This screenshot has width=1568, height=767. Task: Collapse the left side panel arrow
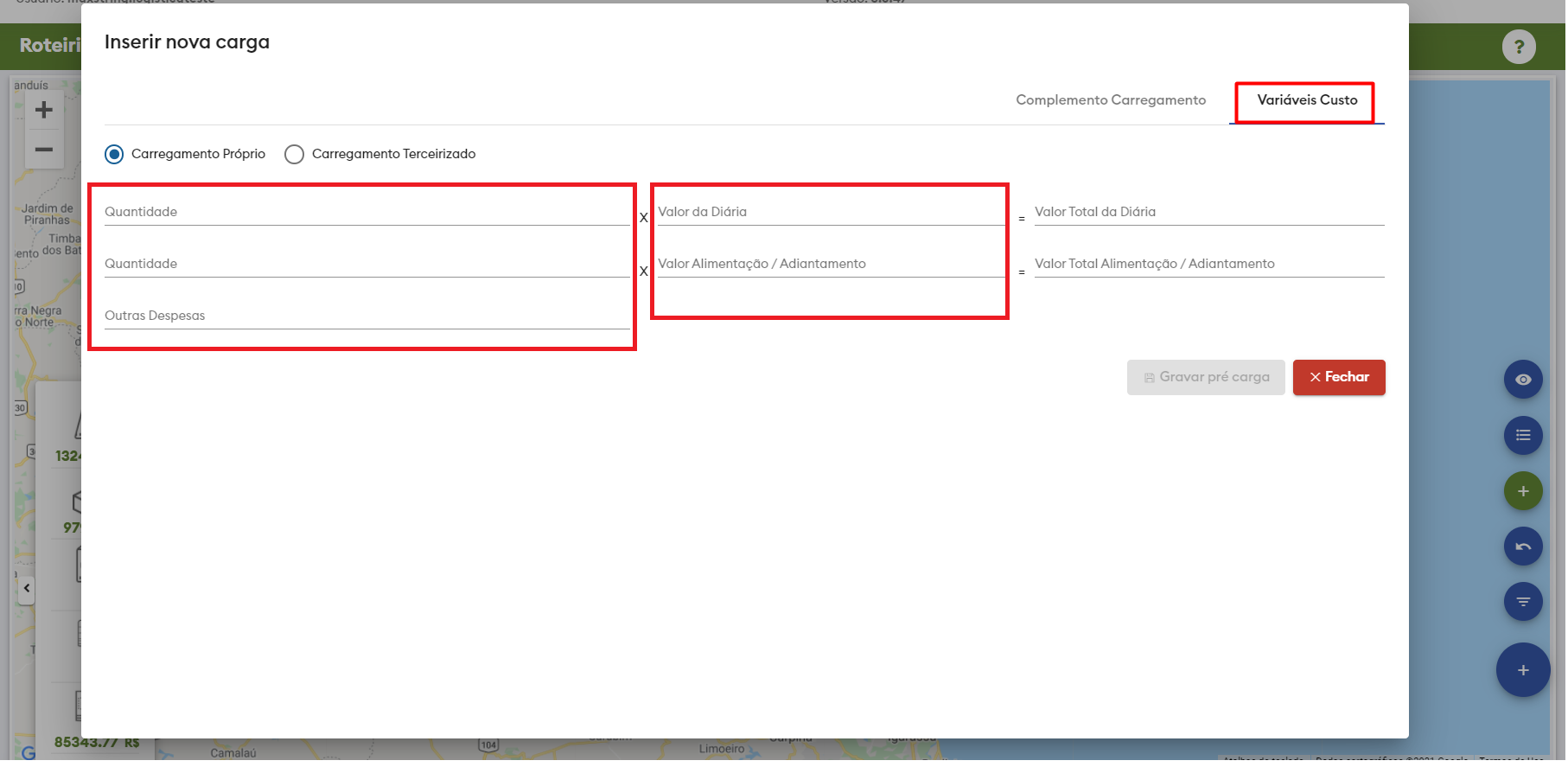click(x=27, y=588)
